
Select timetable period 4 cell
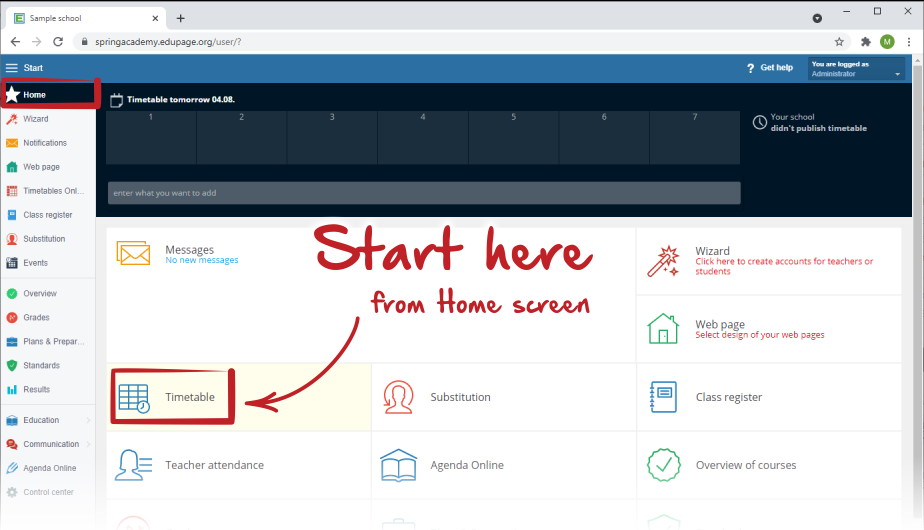(x=423, y=137)
